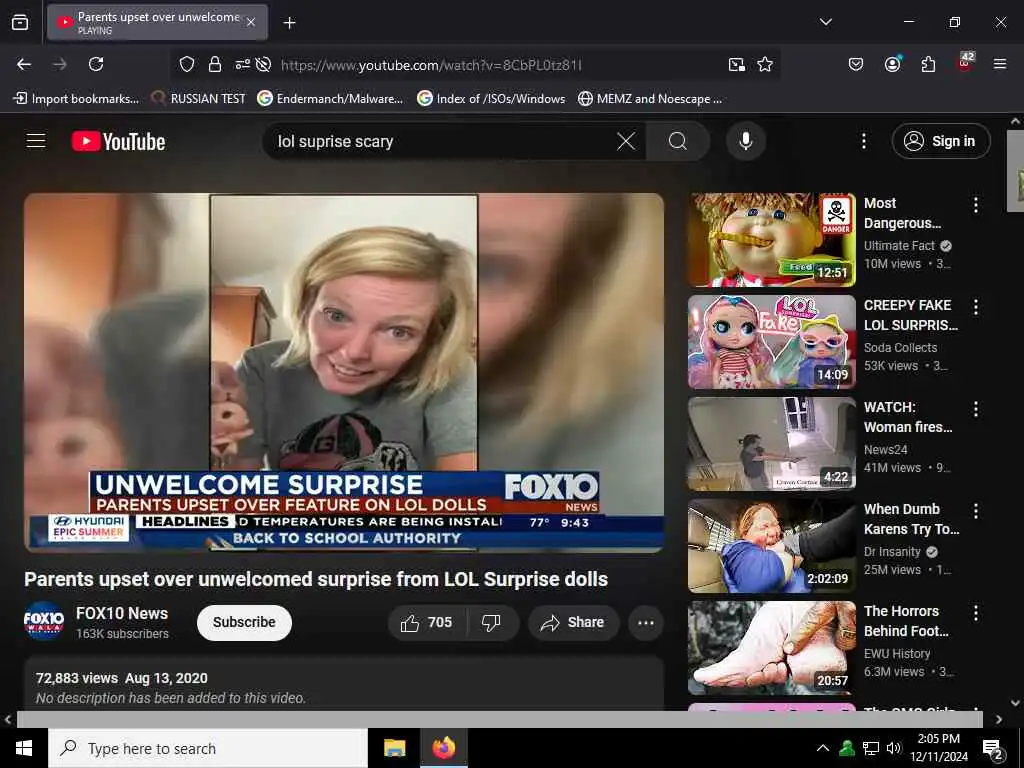Run search with magnifier button
Screen dimensions: 1024x768
coord(678,141)
